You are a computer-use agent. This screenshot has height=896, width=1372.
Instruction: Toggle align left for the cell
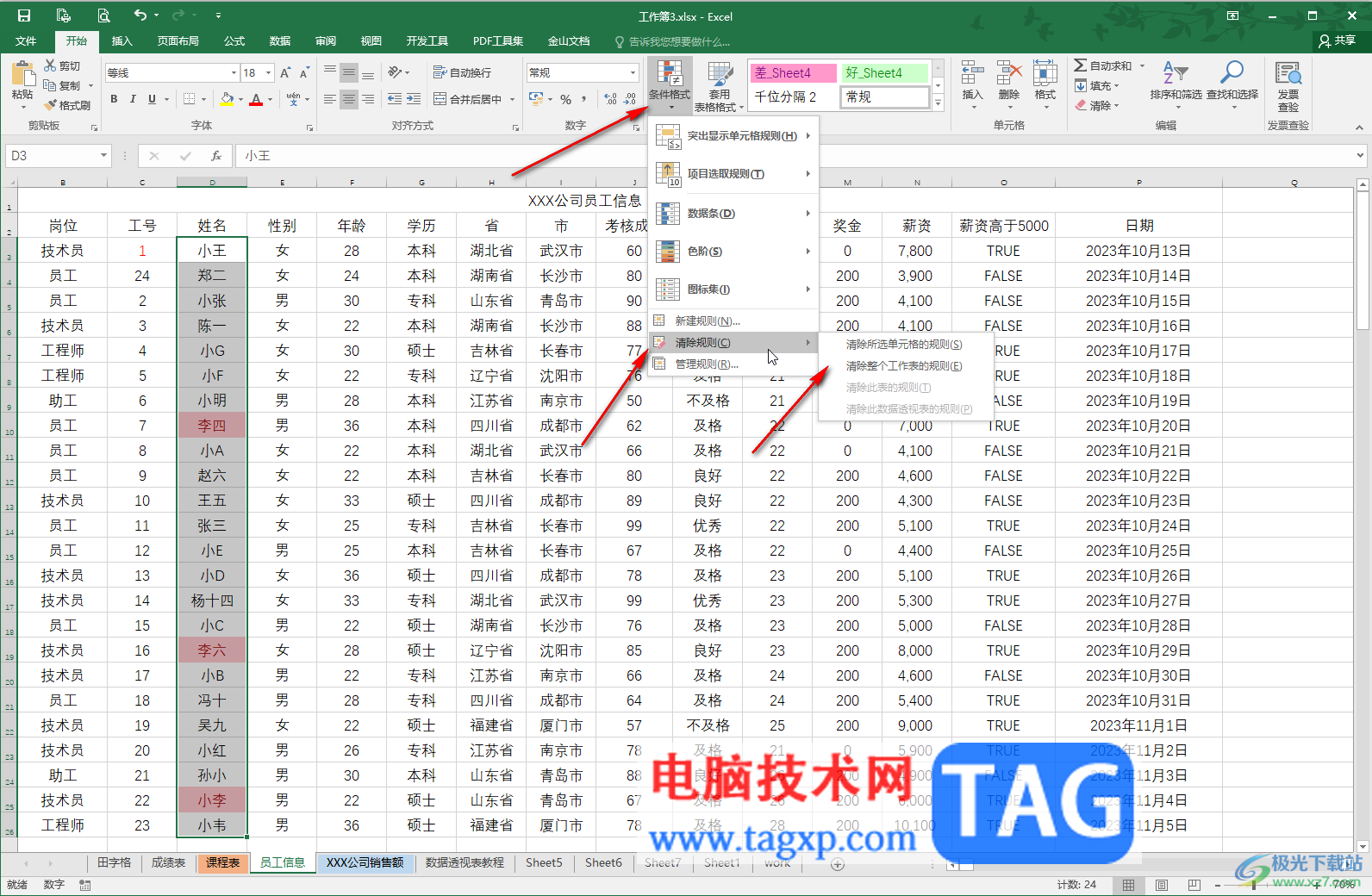click(x=330, y=99)
